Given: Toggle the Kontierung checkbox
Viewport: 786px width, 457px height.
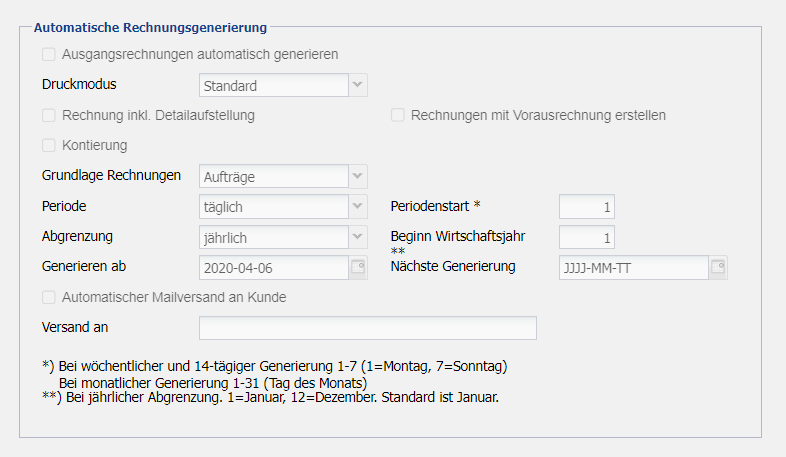Looking at the screenshot, I should tap(49, 145).
